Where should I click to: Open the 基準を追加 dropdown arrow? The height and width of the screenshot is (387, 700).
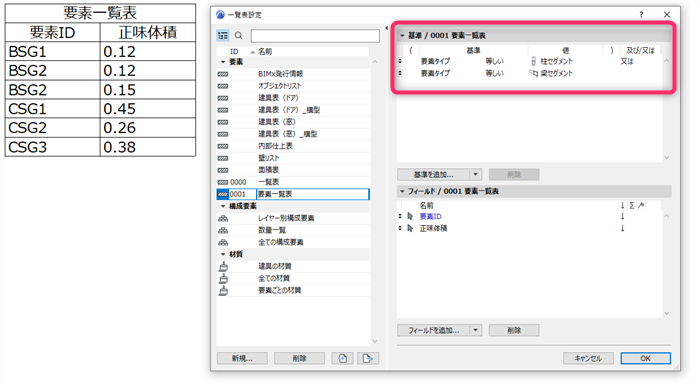[x=475, y=175]
